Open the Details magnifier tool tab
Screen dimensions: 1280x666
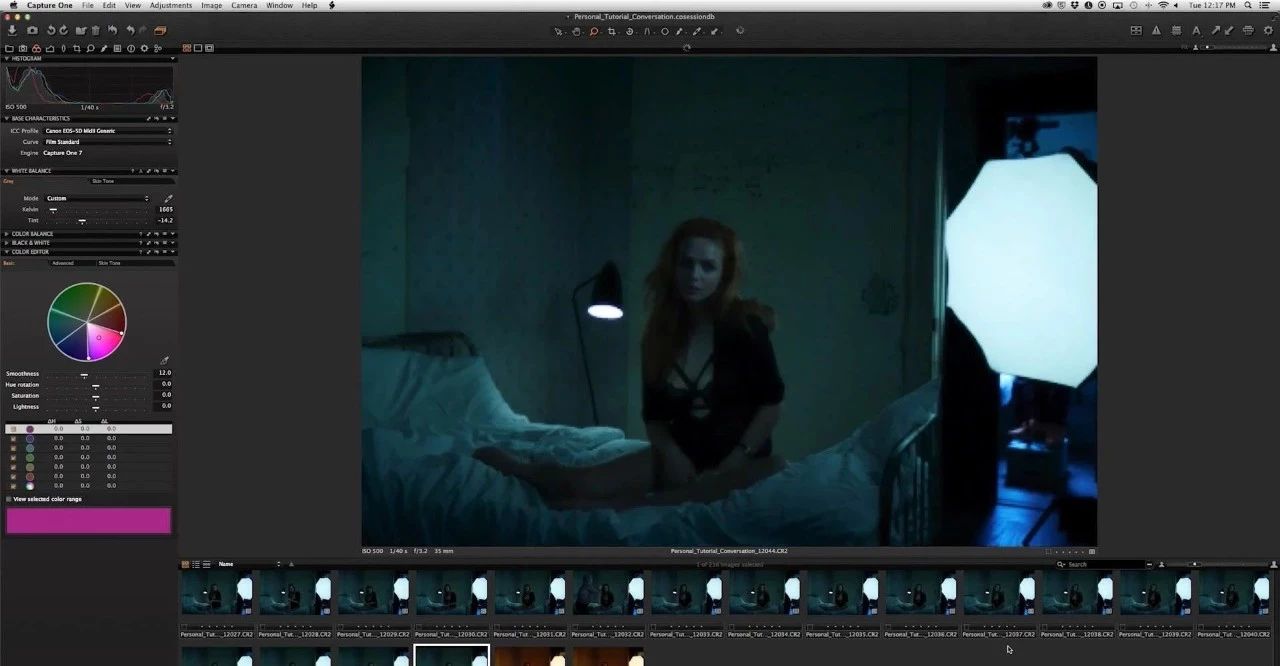click(90, 48)
